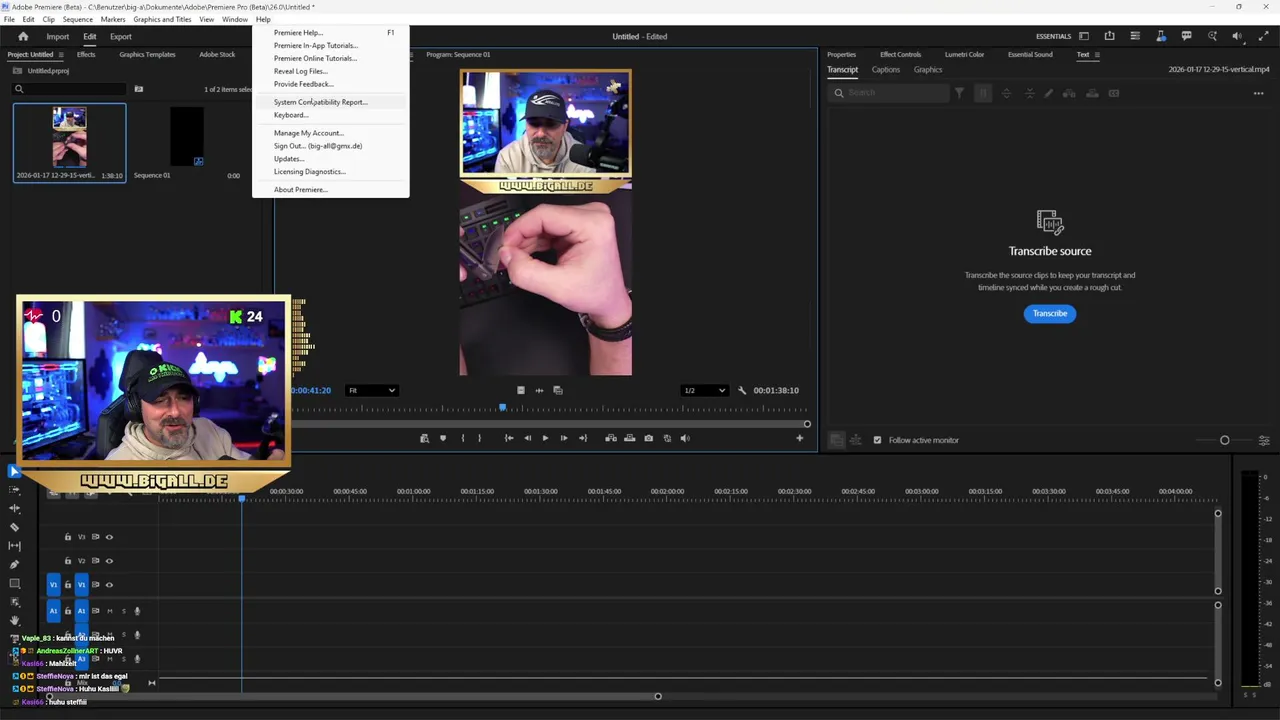Select the Rectangle tool
This screenshot has height=720, width=1280.
14,583
